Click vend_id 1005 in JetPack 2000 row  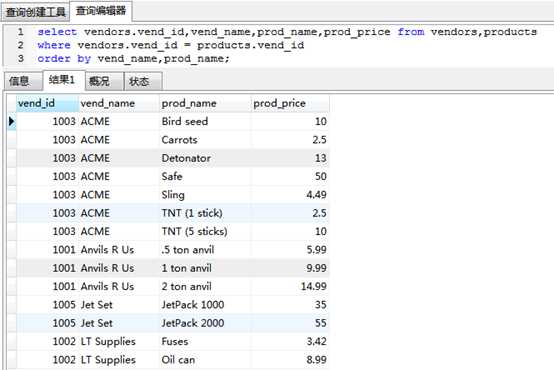pyautogui.click(x=47, y=323)
